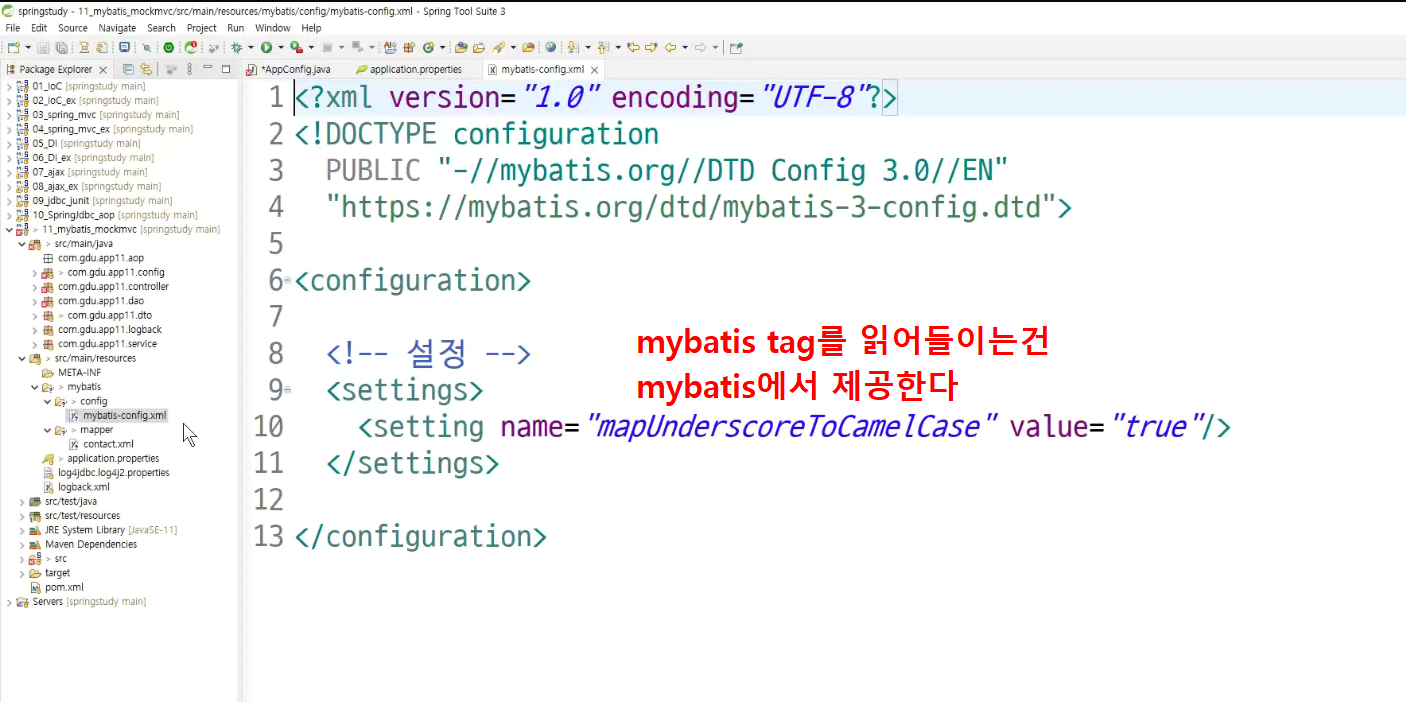
Task: Click the Search flashlight toolbar icon
Action: pos(498,47)
